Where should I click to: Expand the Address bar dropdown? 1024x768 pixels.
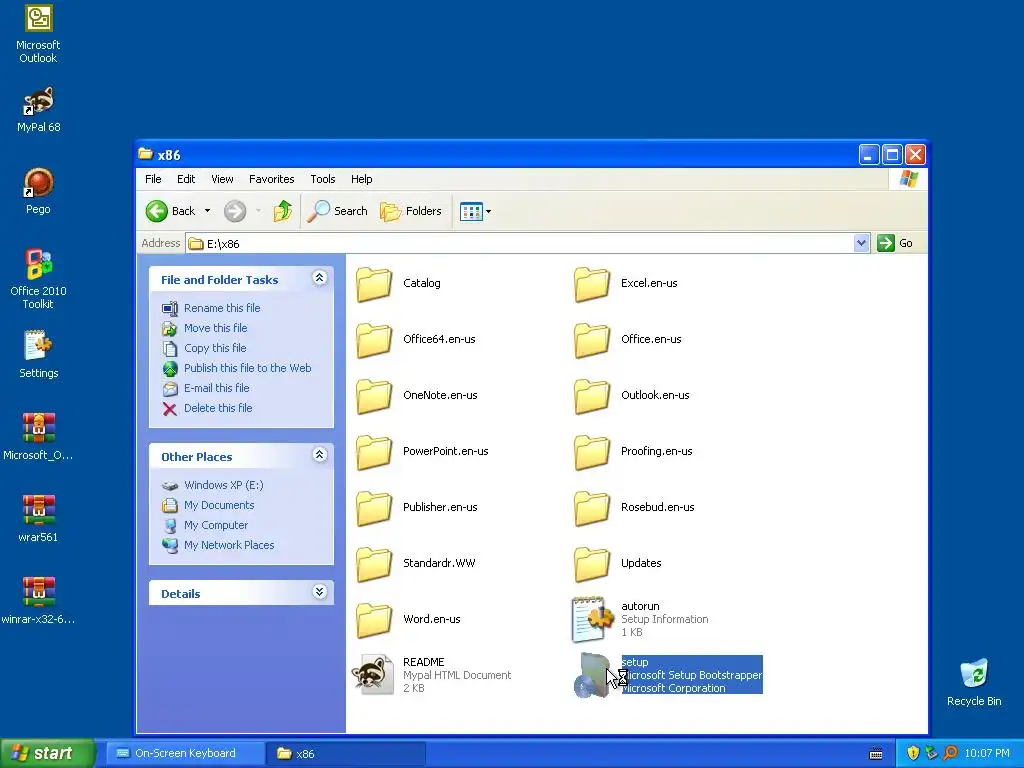(861, 244)
